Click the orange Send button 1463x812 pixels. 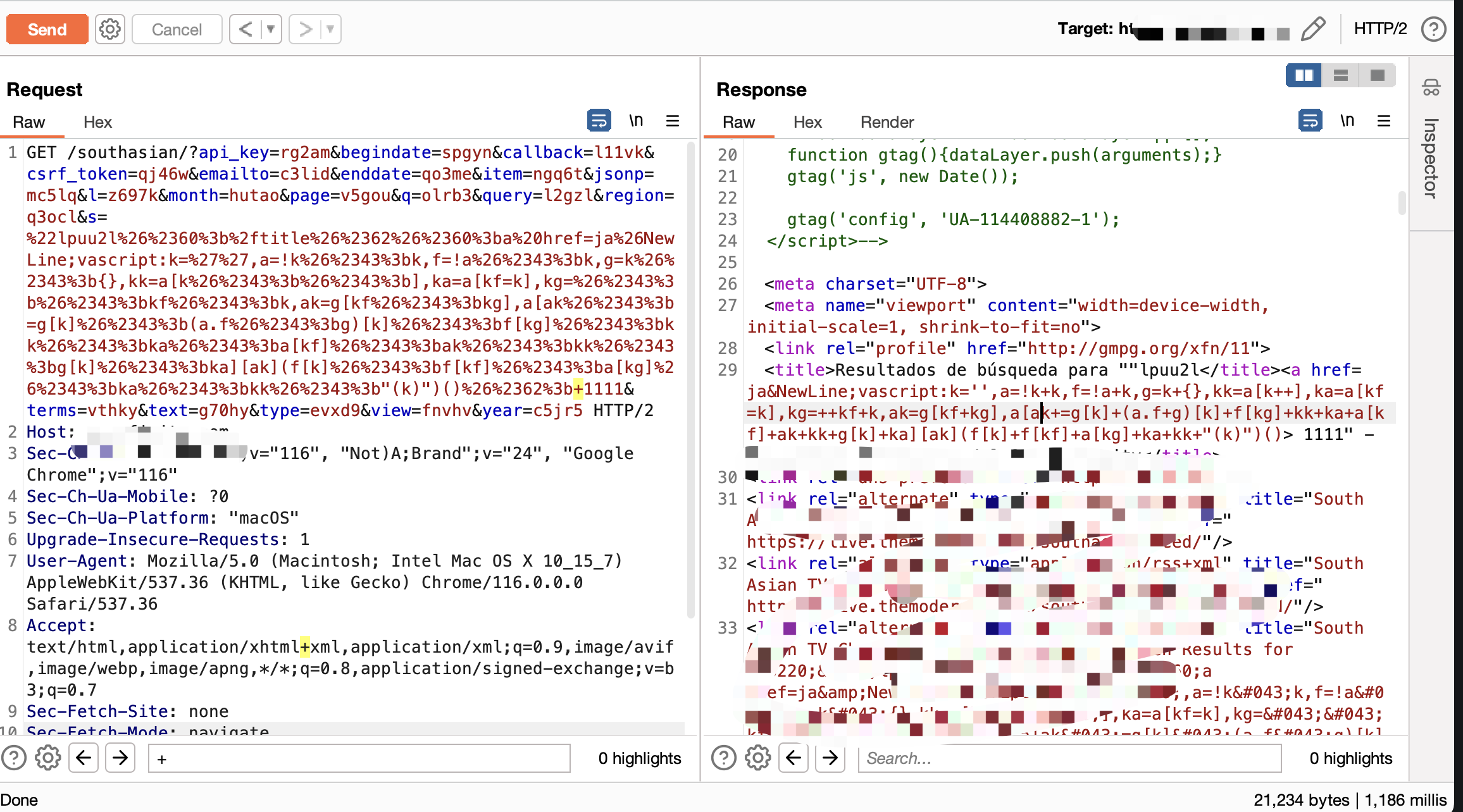(47, 29)
